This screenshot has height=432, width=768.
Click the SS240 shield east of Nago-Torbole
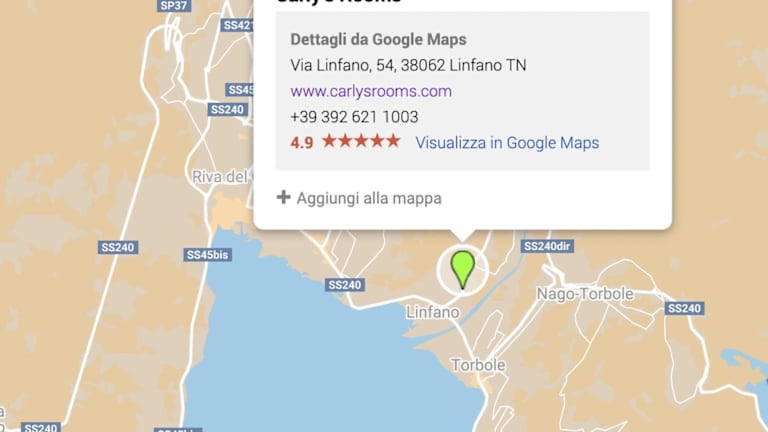tap(684, 308)
